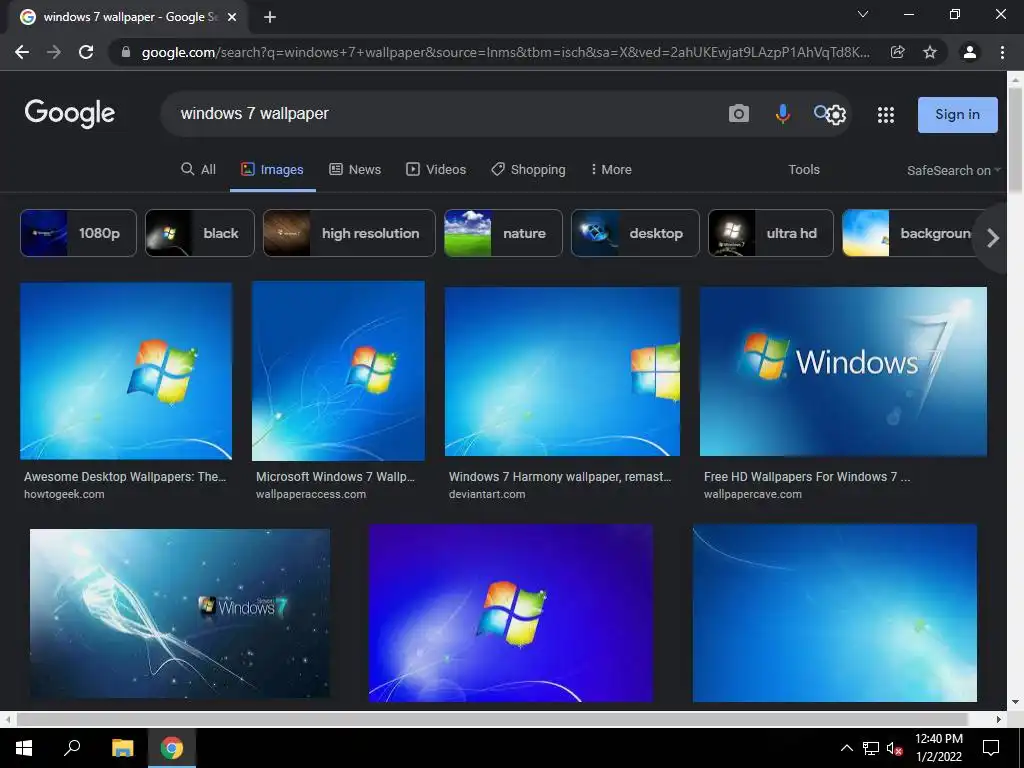1024x768 pixels.
Task: Open the Windows Start menu
Action: (x=24, y=748)
